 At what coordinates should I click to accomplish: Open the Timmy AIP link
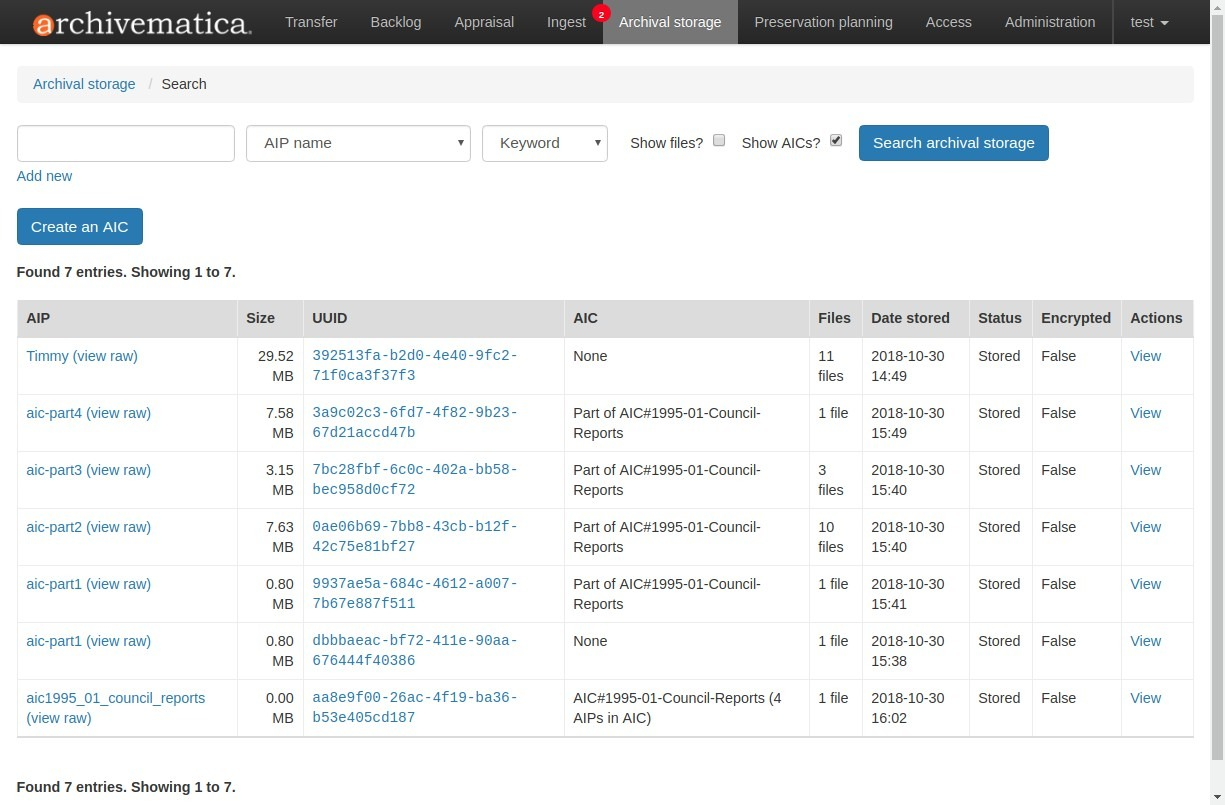pyautogui.click(x=48, y=356)
